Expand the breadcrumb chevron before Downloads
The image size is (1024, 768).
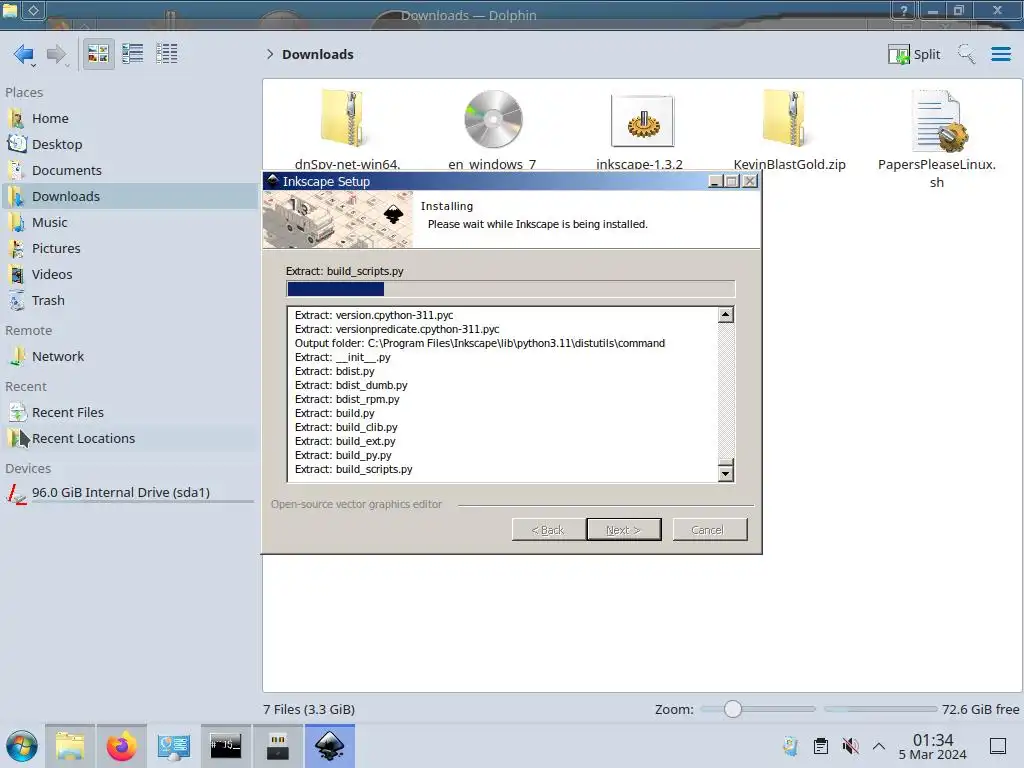[x=270, y=54]
